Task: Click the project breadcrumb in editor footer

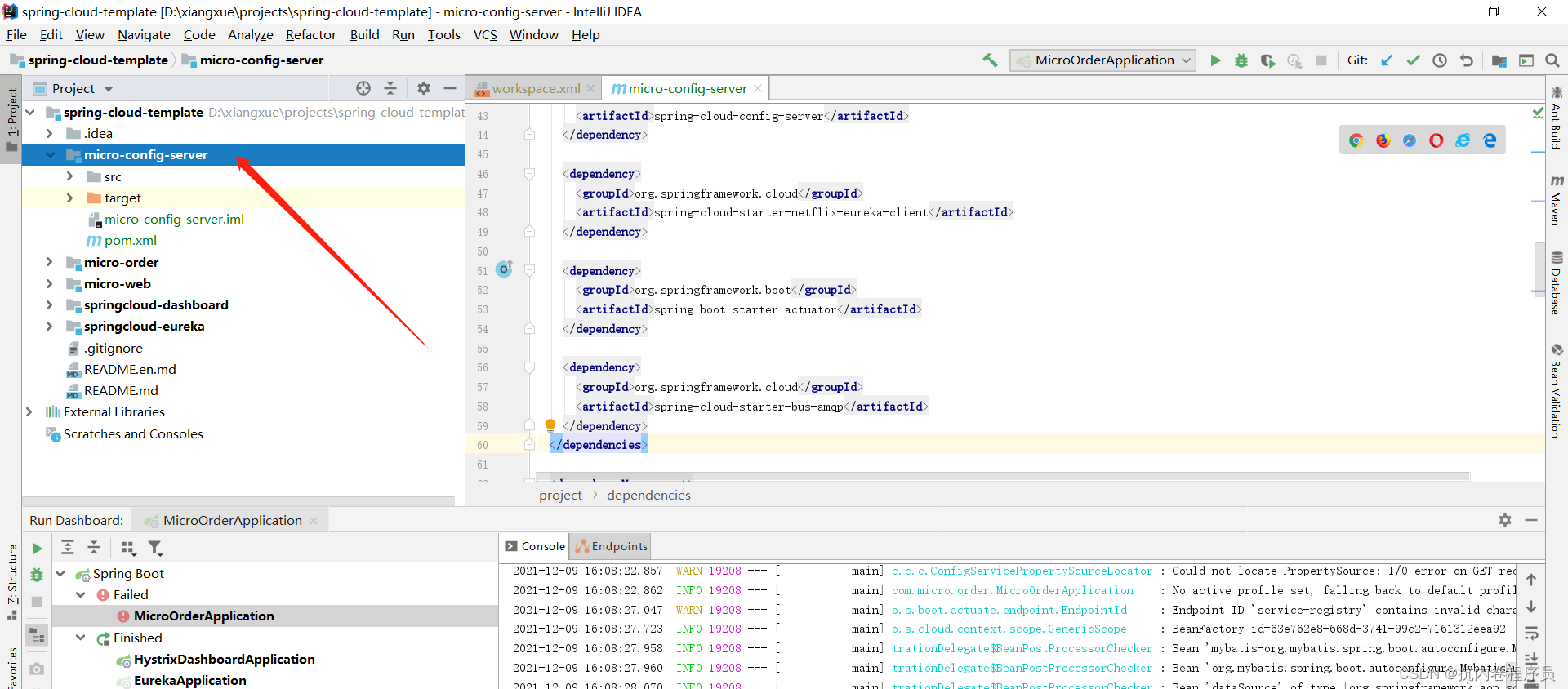Action: tap(560, 495)
